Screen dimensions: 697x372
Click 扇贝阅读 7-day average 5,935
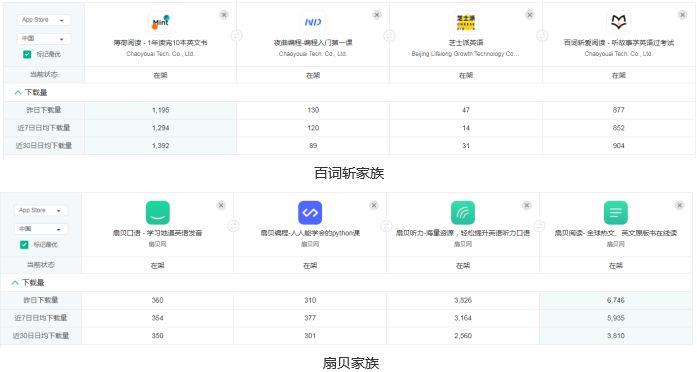616,318
